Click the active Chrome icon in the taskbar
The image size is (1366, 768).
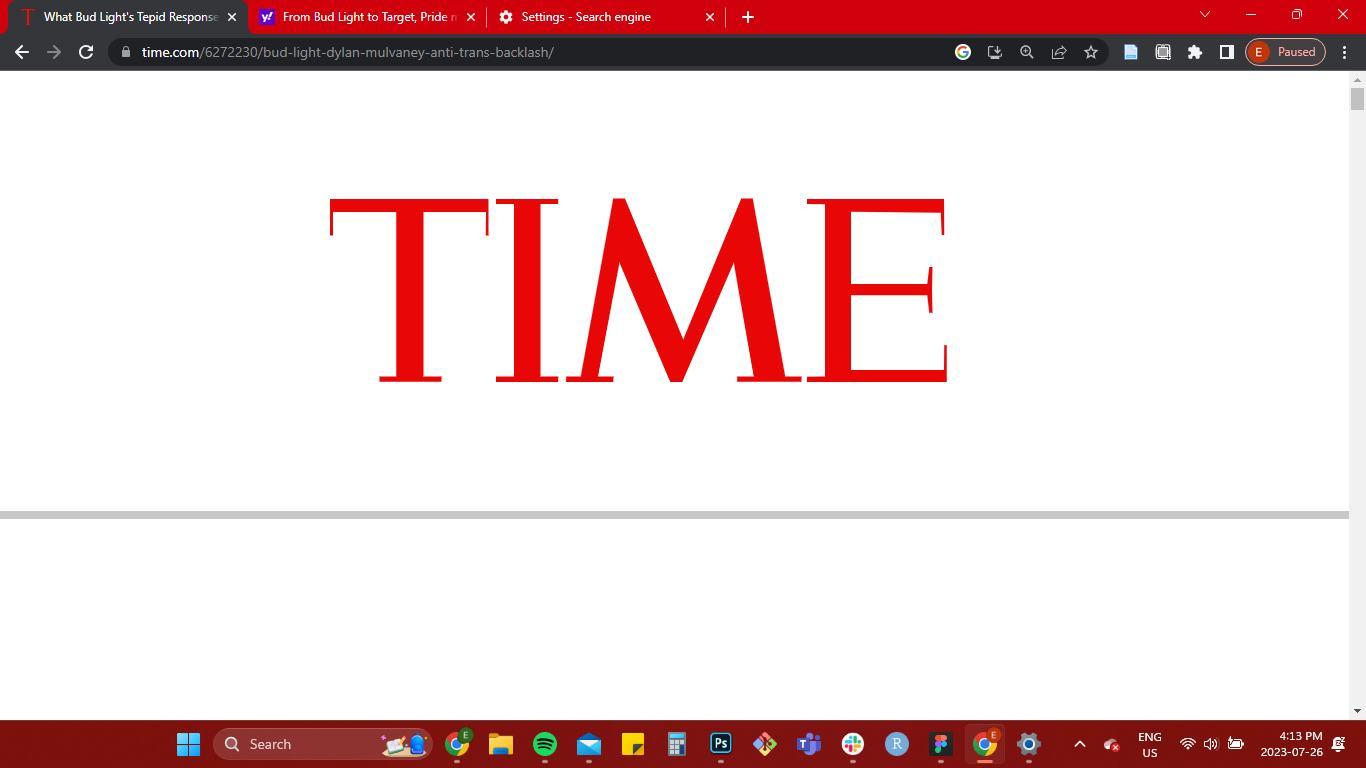985,744
